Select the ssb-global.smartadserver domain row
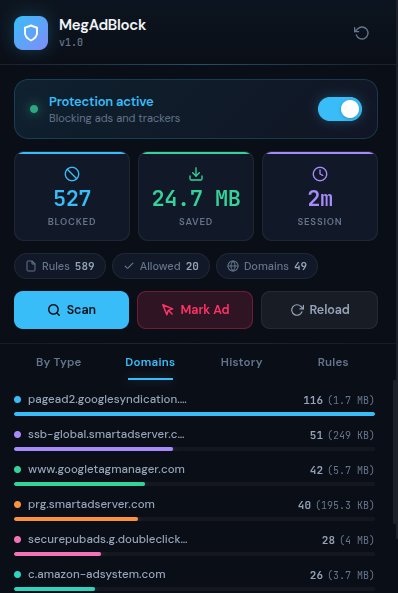 click(194, 440)
